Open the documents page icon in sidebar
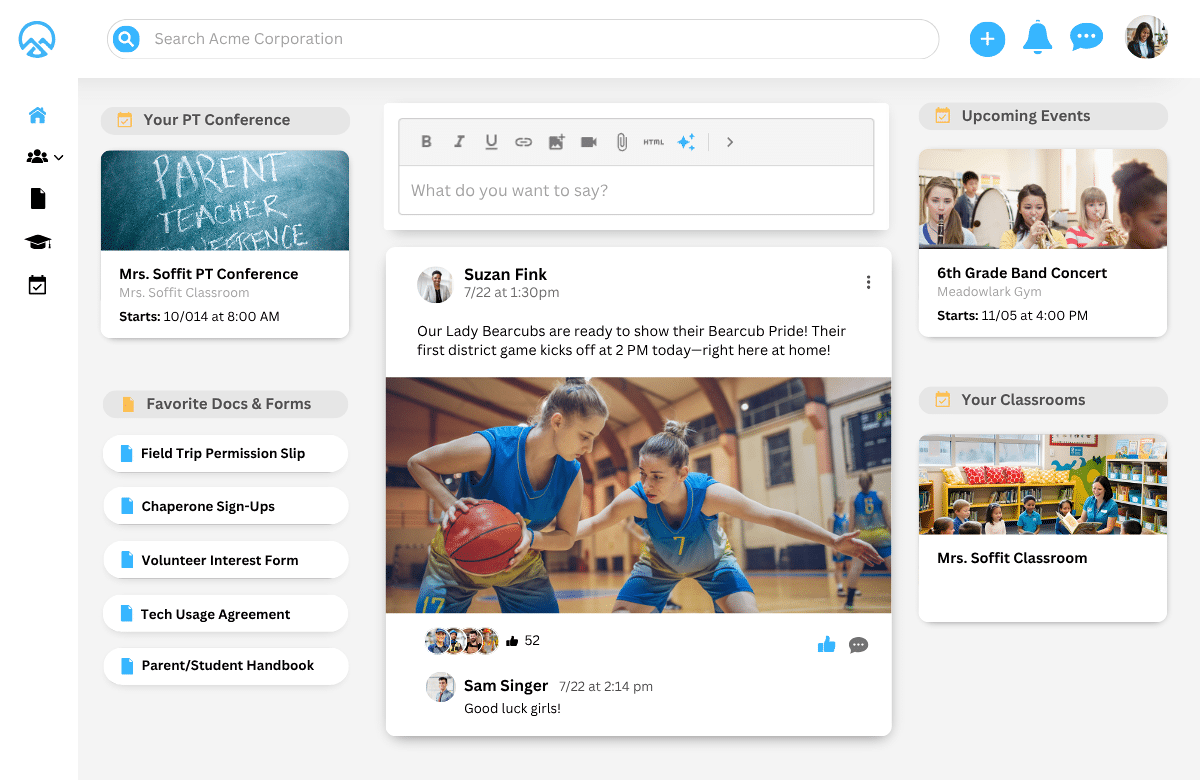This screenshot has height=780, width=1200. point(38,199)
